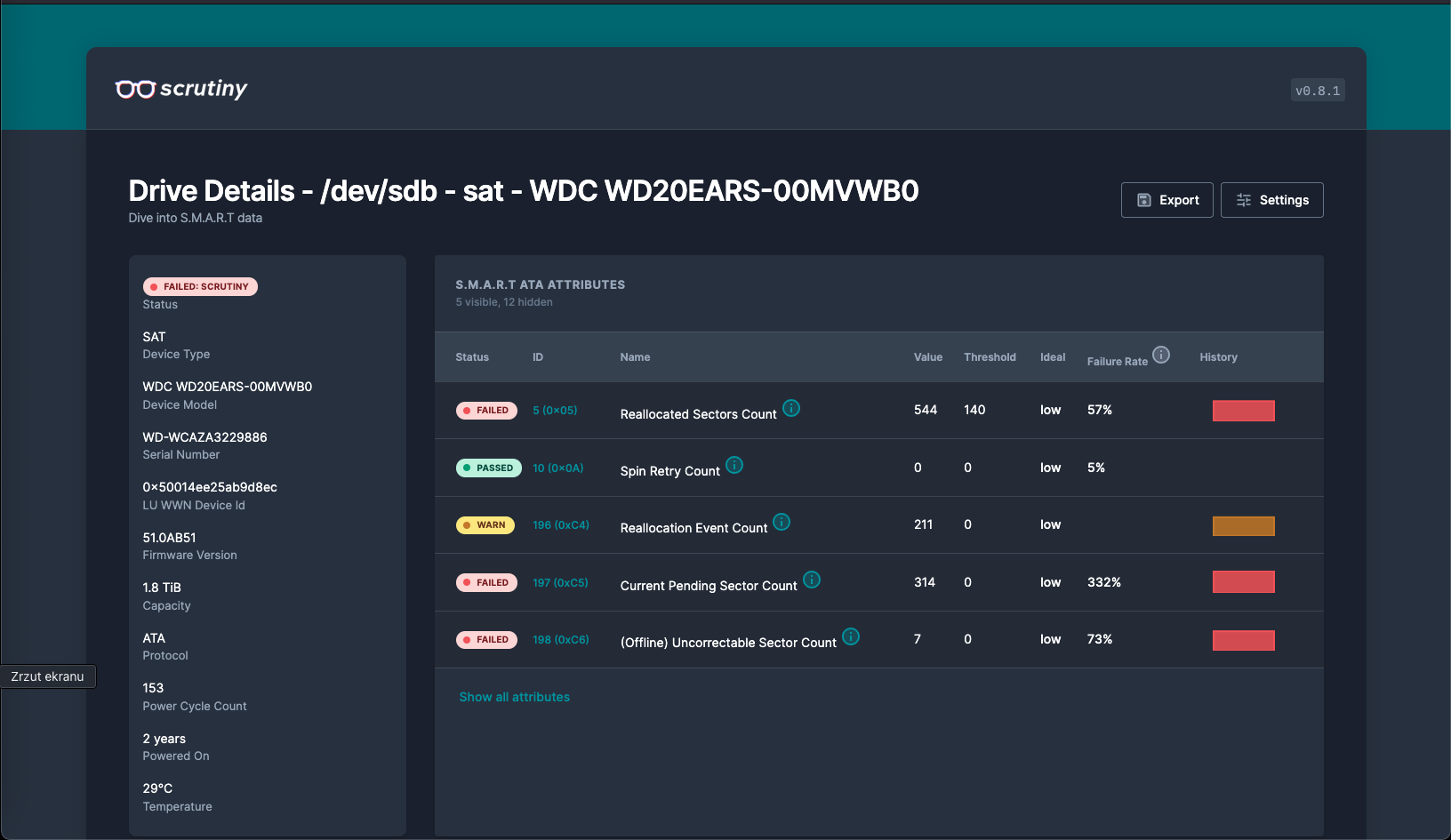The width and height of the screenshot is (1451, 840).
Task: Click the Zrzut ekranu tooltip label
Action: [48, 676]
